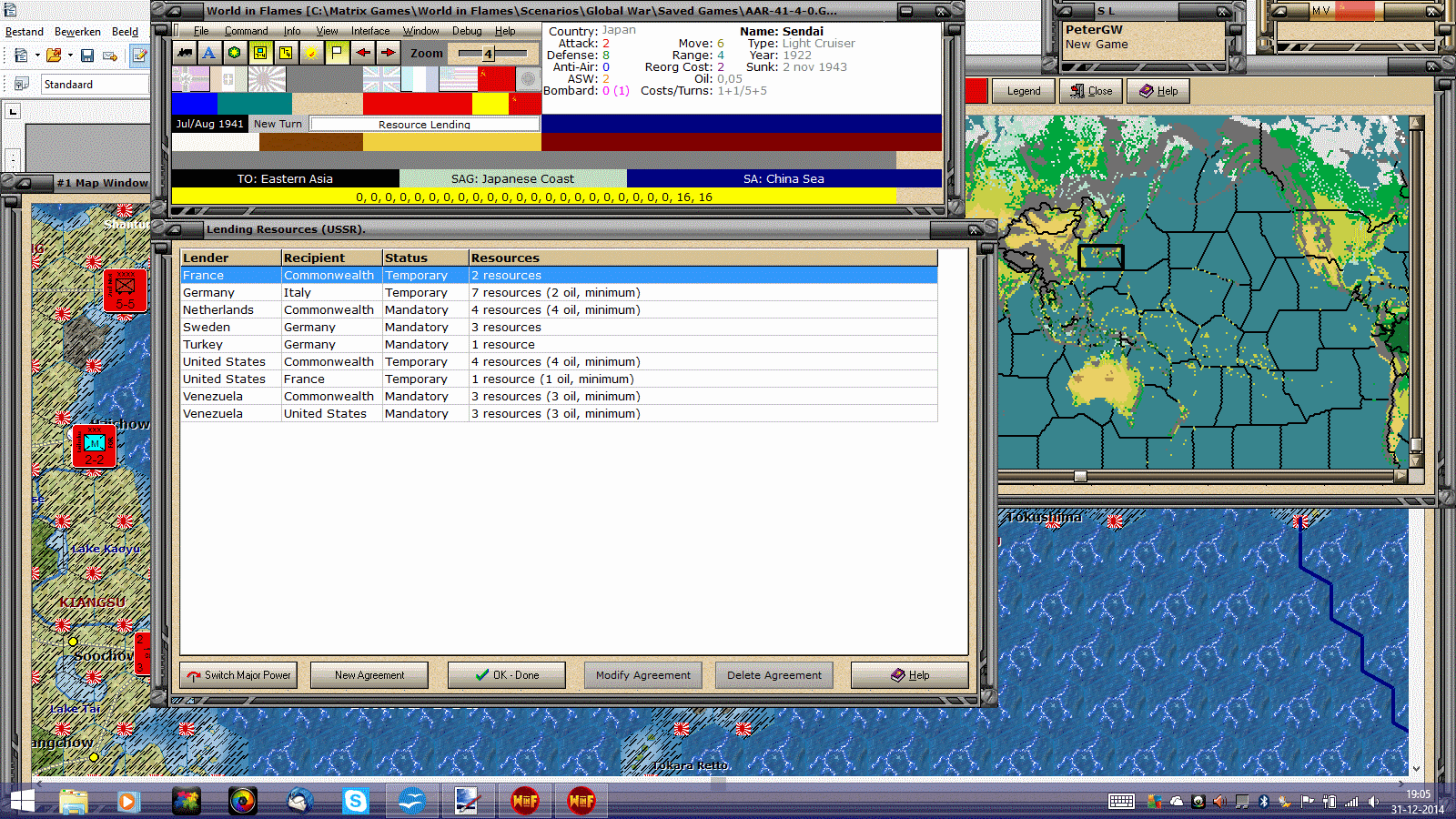Image resolution: width=1456 pixels, height=819 pixels.
Task: Select the Japanese rising sun flag
Action: coord(267,79)
